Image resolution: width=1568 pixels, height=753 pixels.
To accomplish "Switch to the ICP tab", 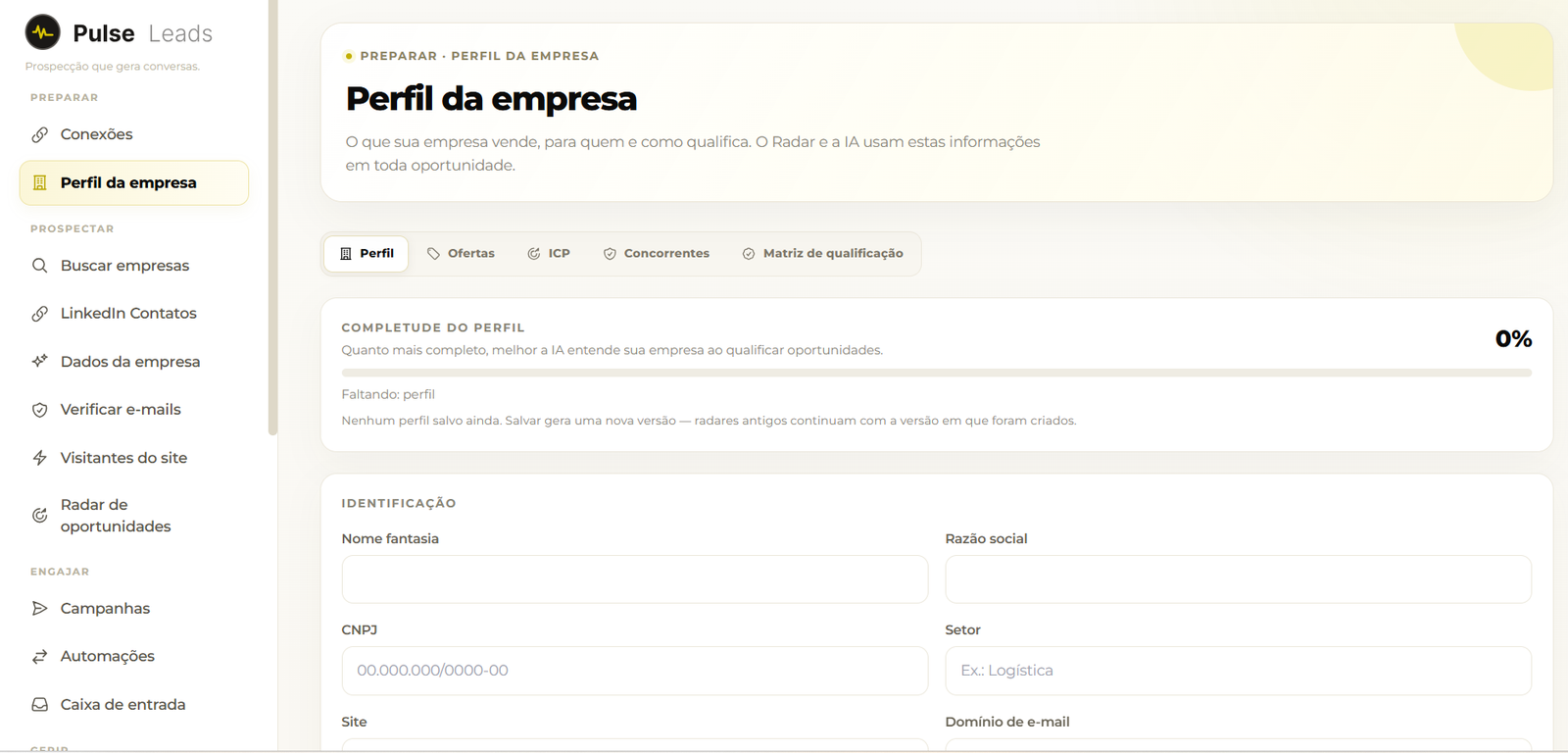I will (549, 254).
